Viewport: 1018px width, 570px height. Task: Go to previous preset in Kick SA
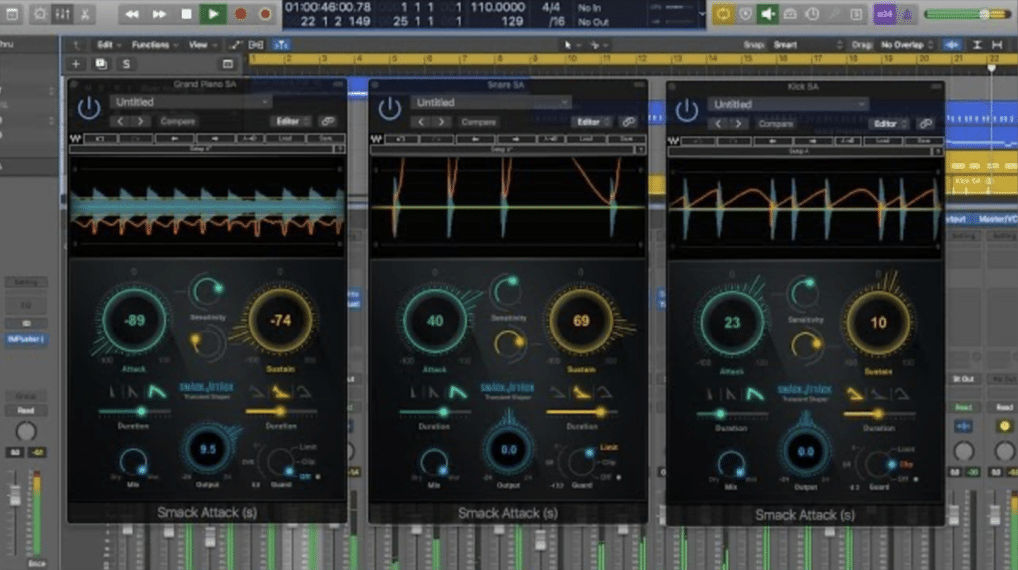point(718,124)
